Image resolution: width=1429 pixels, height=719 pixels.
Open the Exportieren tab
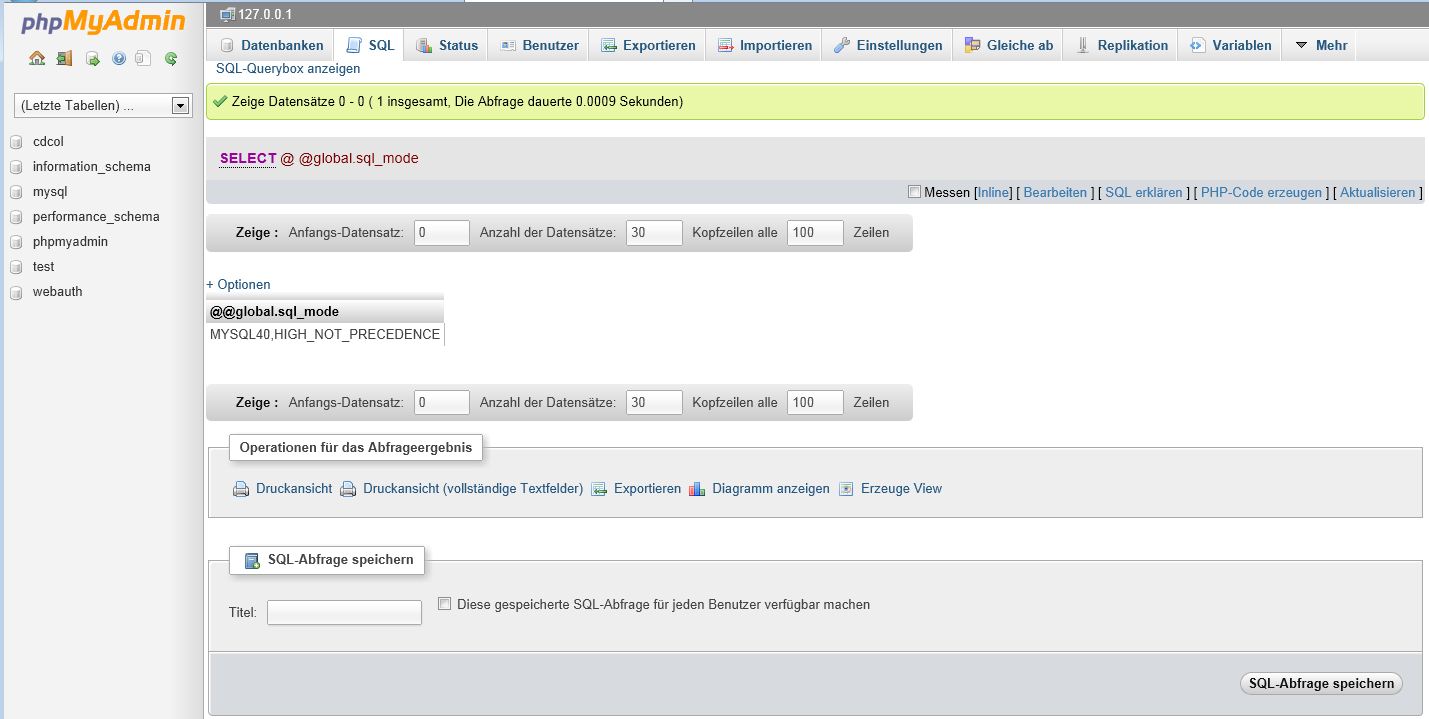pos(648,45)
